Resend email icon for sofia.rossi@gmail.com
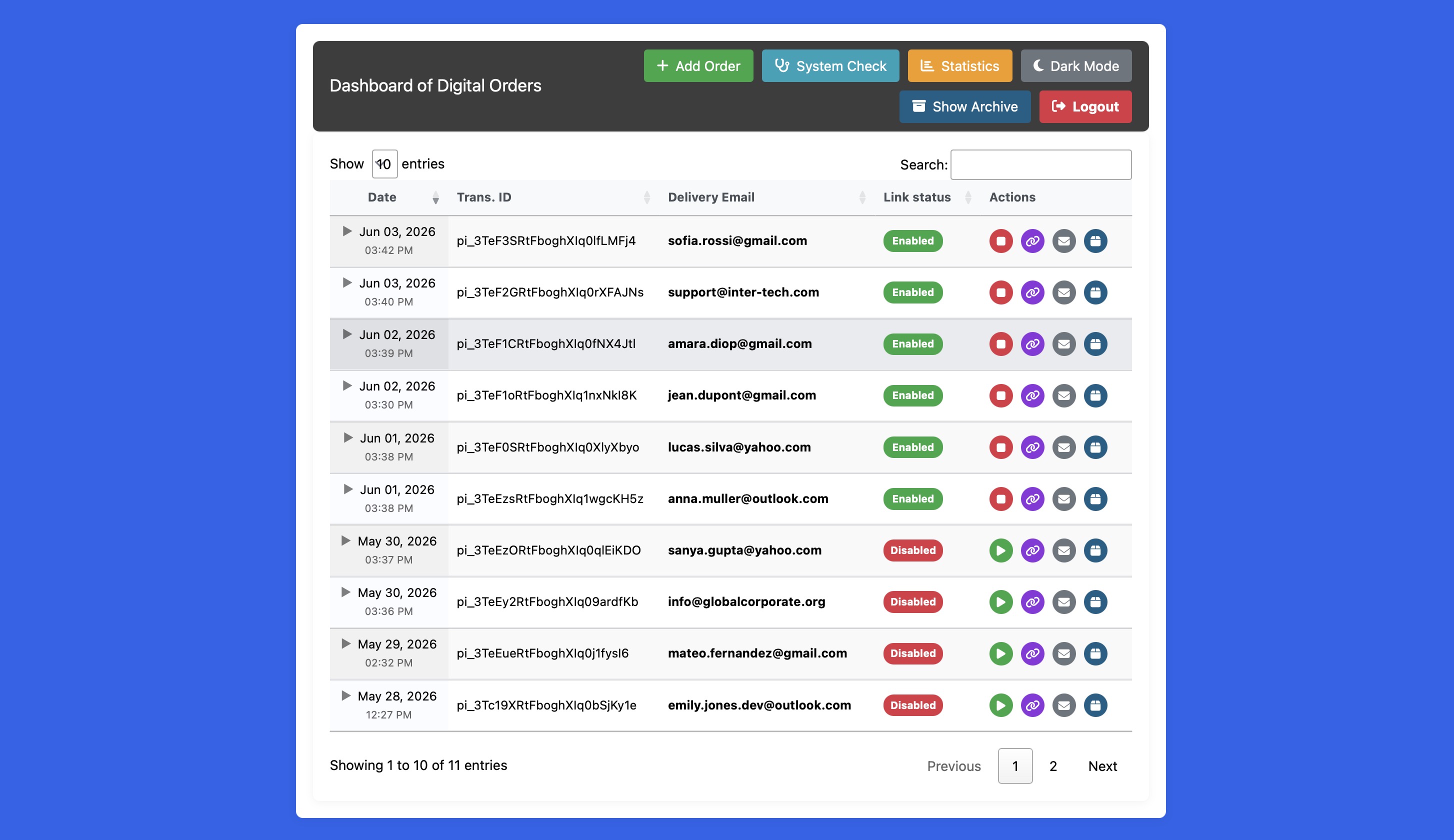Viewport: 1454px width, 840px height. pos(1063,240)
